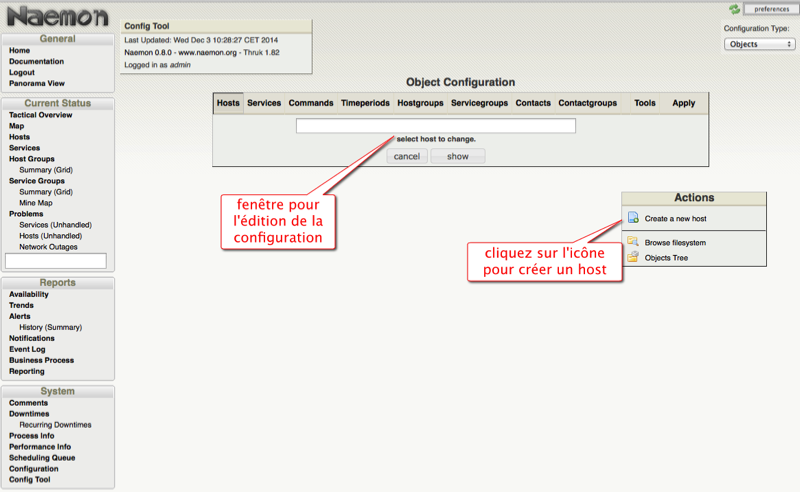Click the Naemon logo
Screen dimensions: 800x492
57,16
